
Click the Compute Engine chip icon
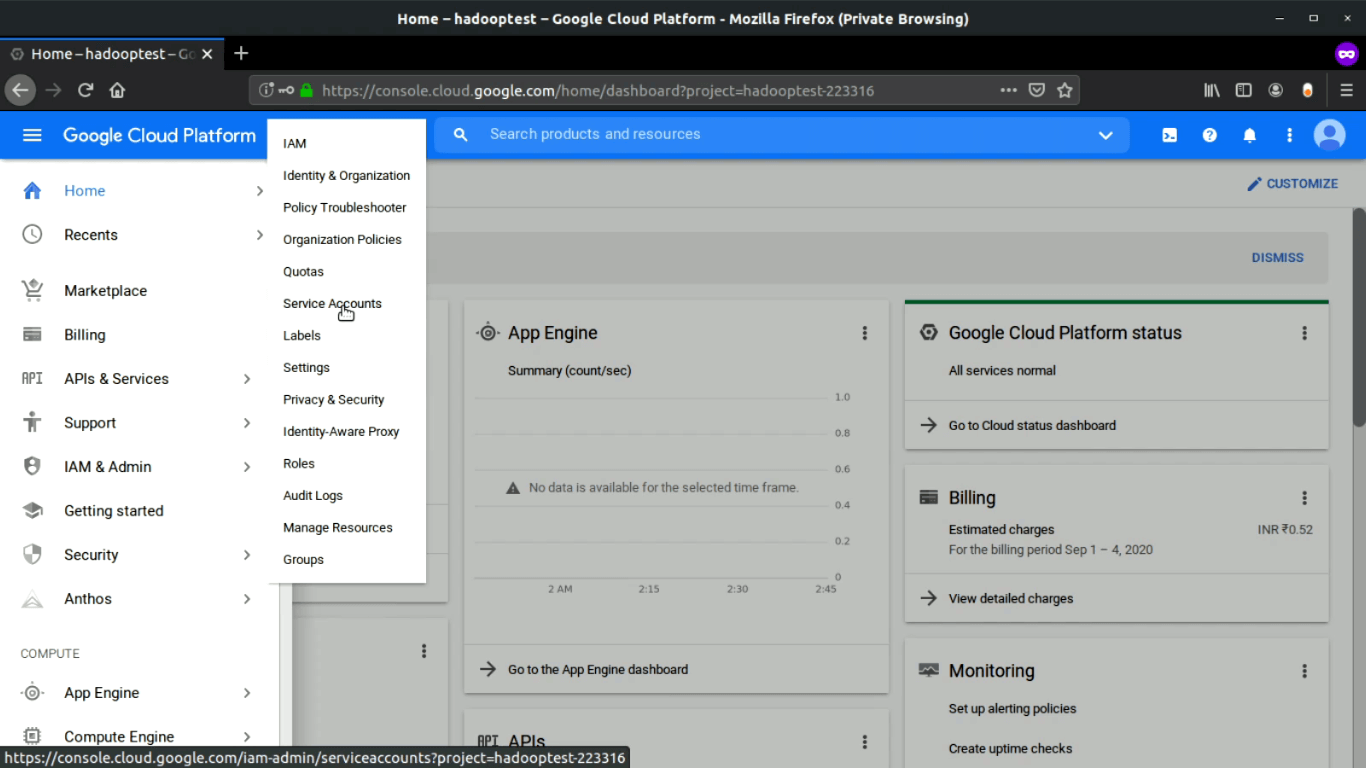click(32, 737)
